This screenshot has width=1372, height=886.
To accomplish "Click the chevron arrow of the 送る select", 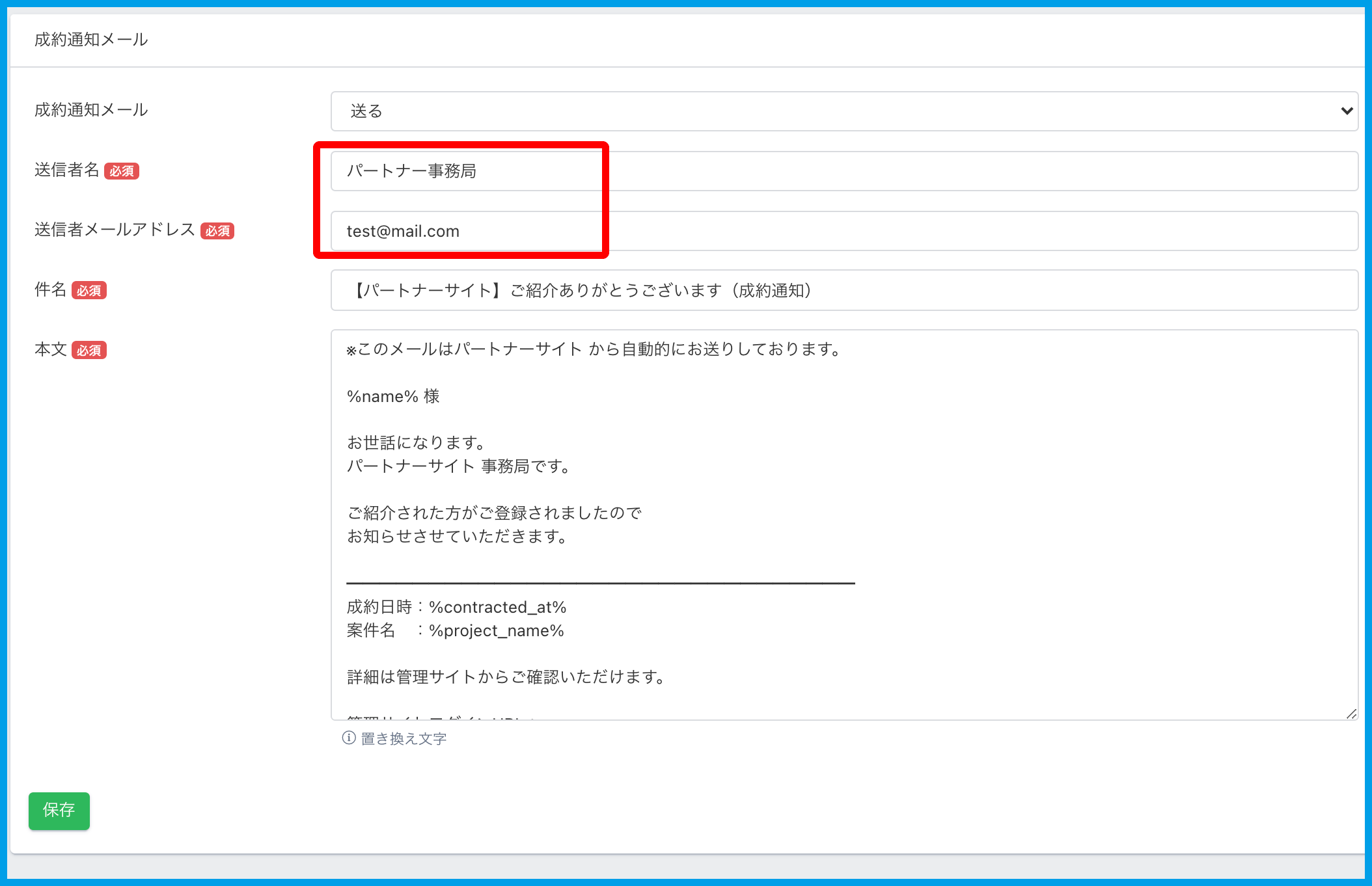I will click(1347, 111).
